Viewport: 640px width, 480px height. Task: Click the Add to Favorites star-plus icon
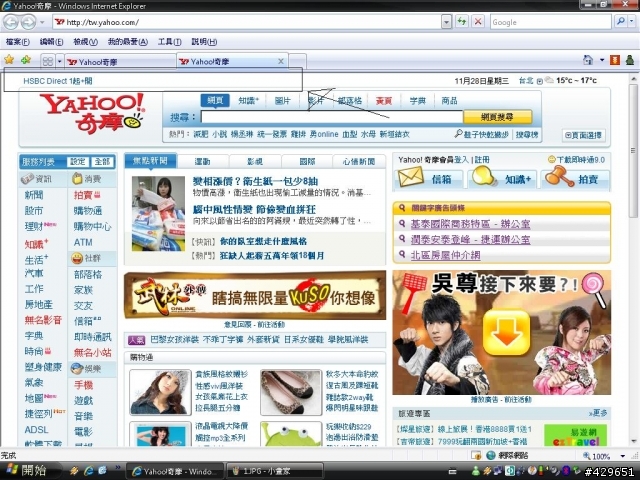point(26,60)
